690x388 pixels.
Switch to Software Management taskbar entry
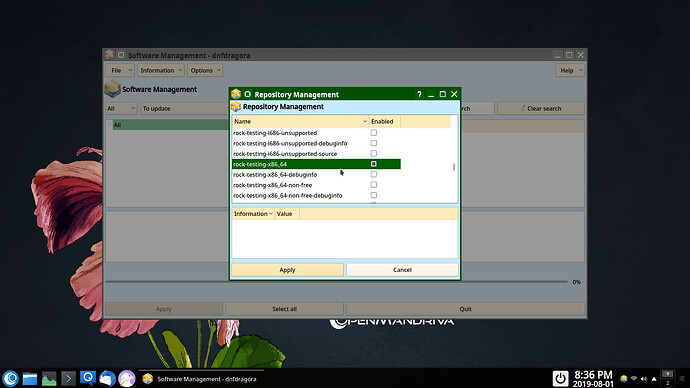pyautogui.click(x=201, y=379)
